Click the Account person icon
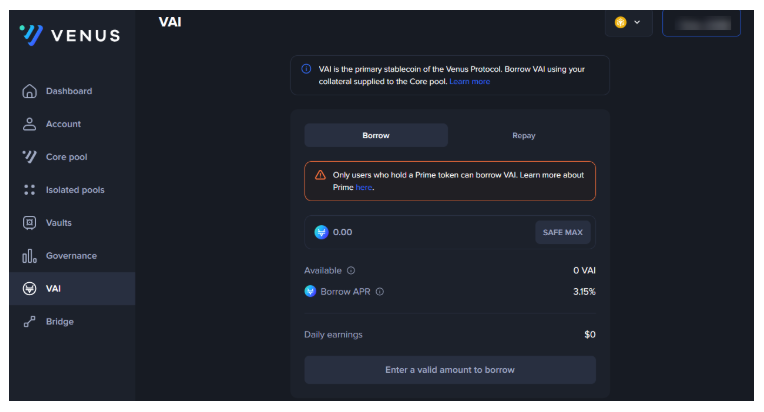This screenshot has width=764, height=412. [x=29, y=124]
